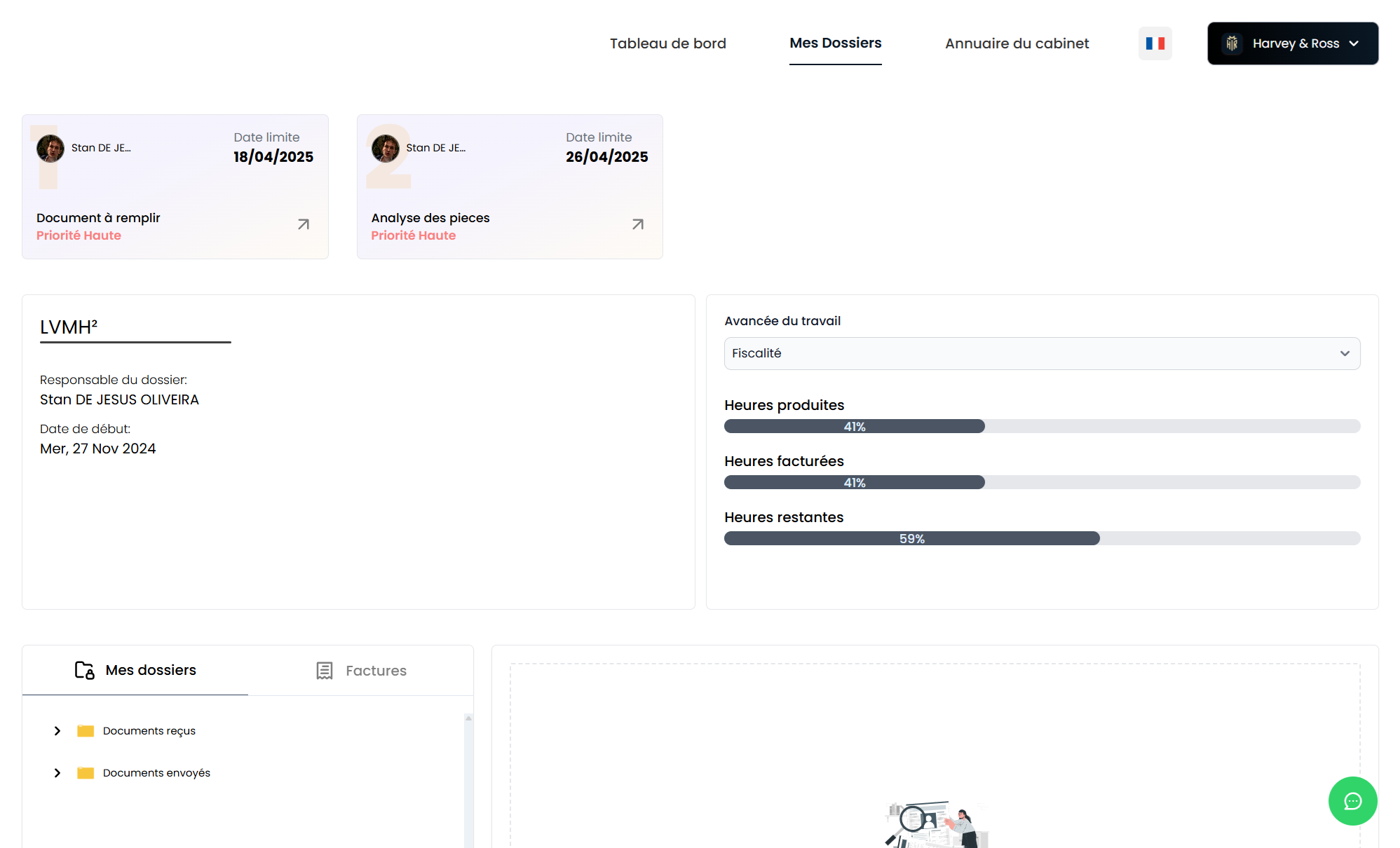This screenshot has height=848, width=1400.
Task: Switch to the Mes dossiers tab
Action: [x=135, y=670]
